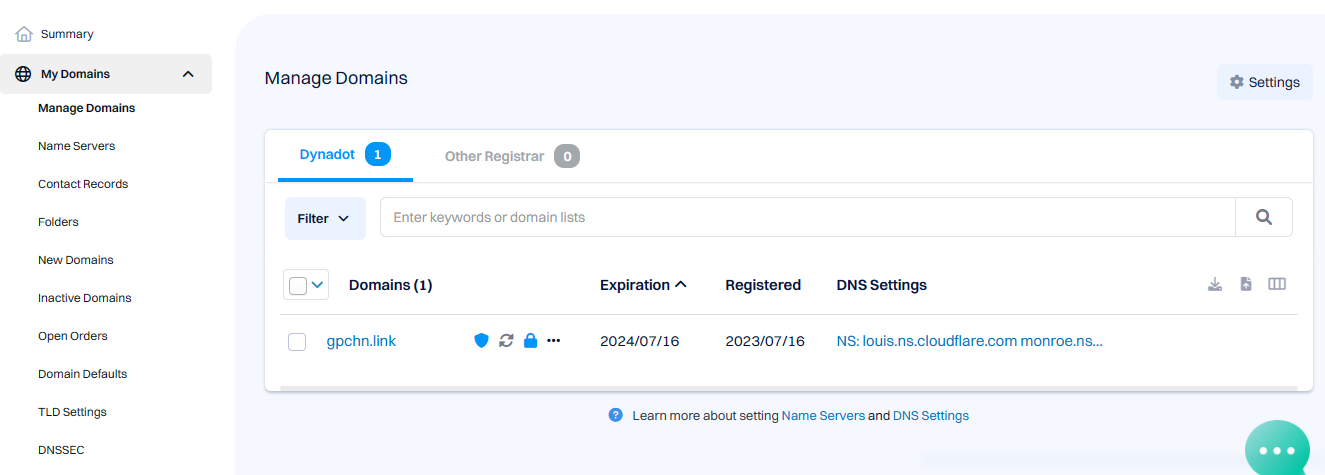The width and height of the screenshot is (1325, 475).
Task: Collapse the My Domains sidebar section
Action: pos(188,74)
